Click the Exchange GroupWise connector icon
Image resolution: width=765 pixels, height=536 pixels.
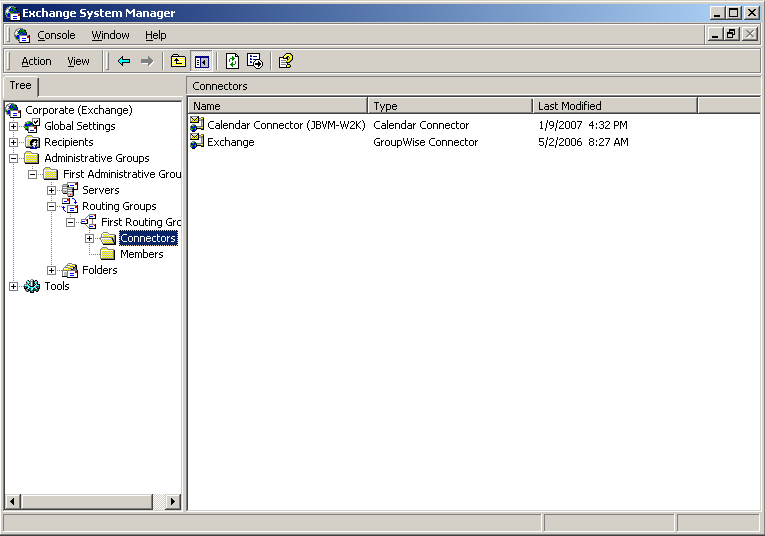(197, 142)
